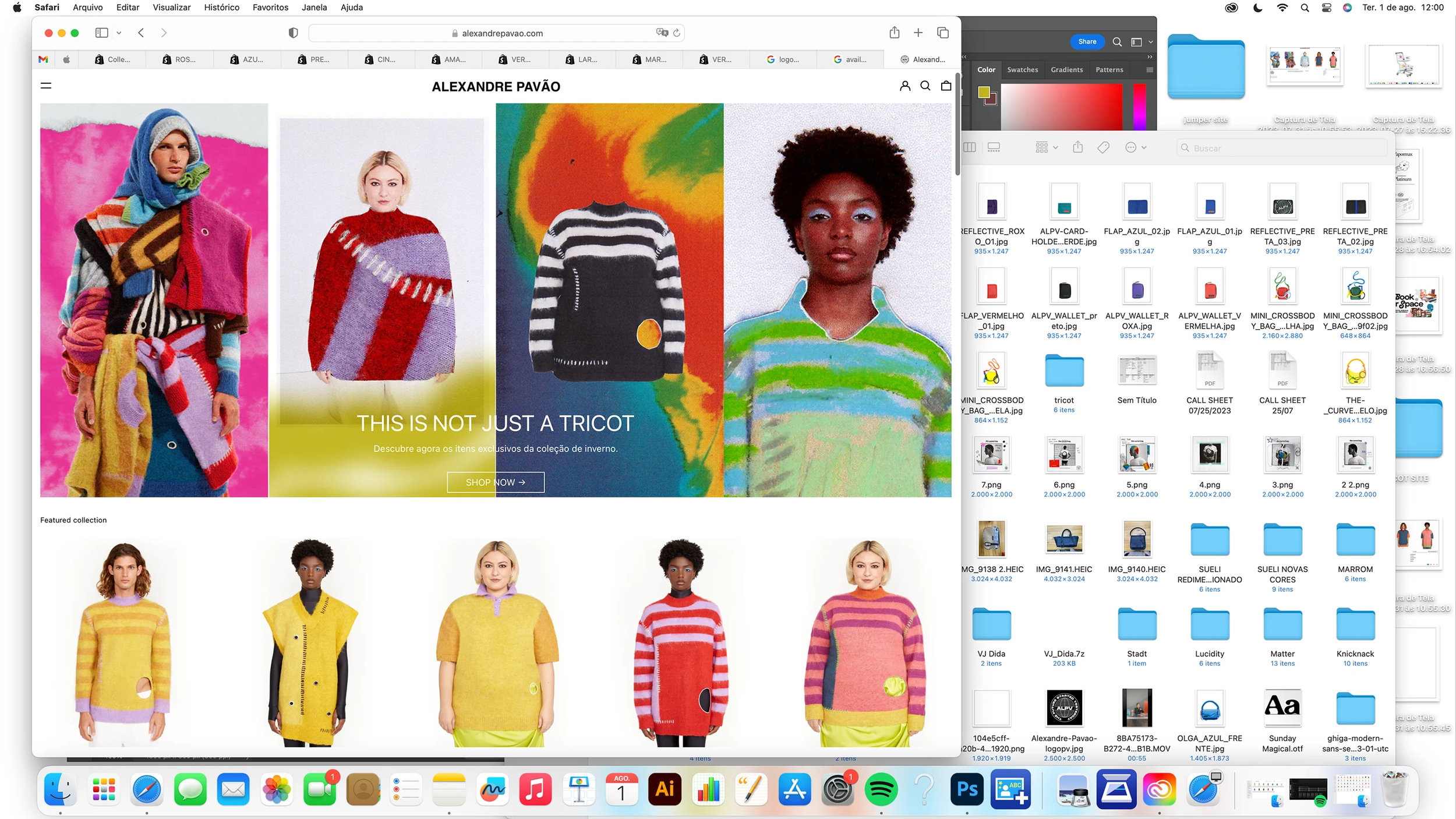Open Spotify from the Dock
The height and width of the screenshot is (819, 1456).
click(x=881, y=789)
